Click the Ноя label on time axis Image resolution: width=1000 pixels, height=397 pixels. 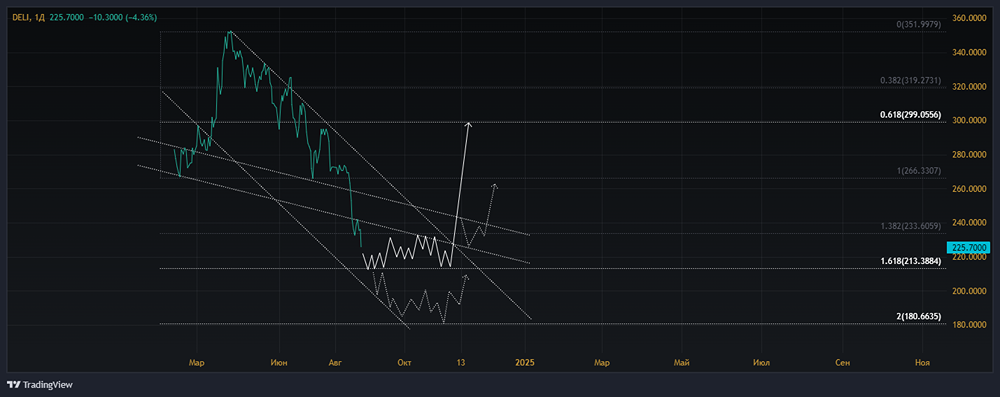point(922,363)
